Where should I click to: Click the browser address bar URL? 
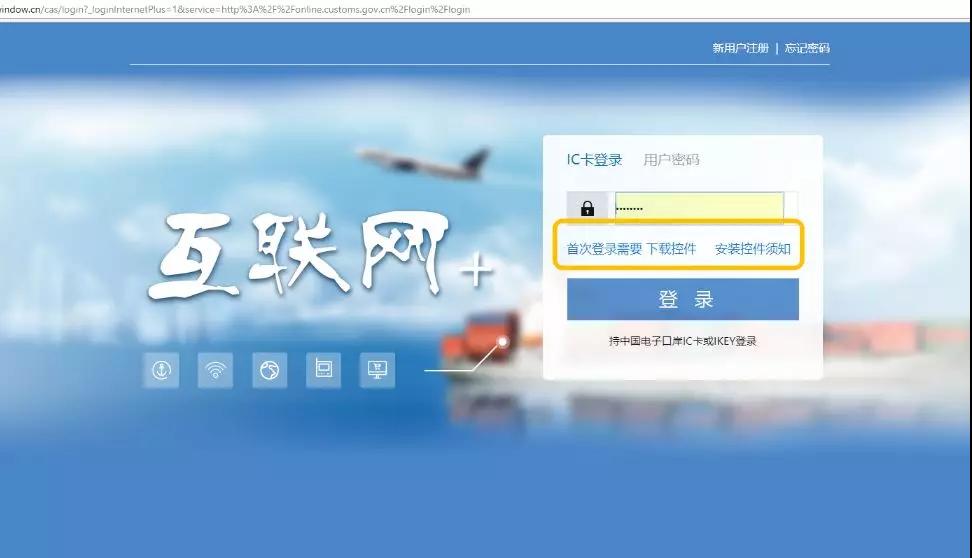(x=235, y=9)
